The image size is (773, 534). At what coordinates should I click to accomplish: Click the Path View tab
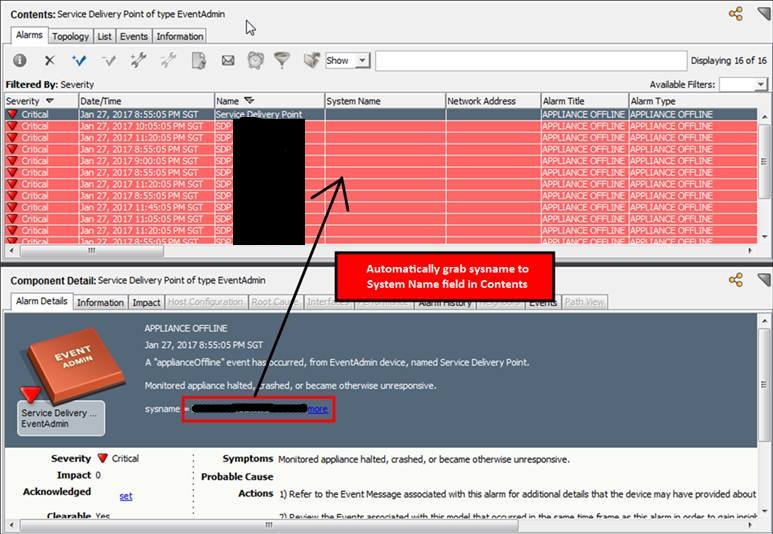point(584,302)
